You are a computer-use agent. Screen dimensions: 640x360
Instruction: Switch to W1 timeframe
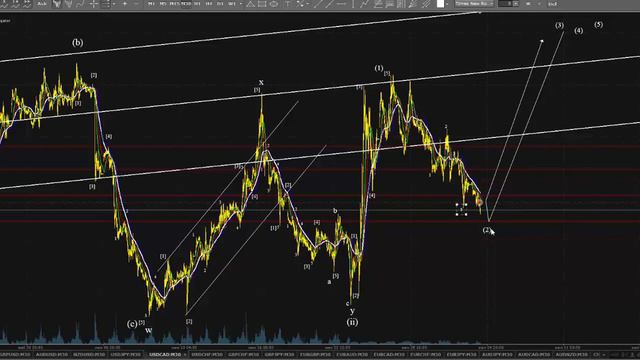click(231, 4)
